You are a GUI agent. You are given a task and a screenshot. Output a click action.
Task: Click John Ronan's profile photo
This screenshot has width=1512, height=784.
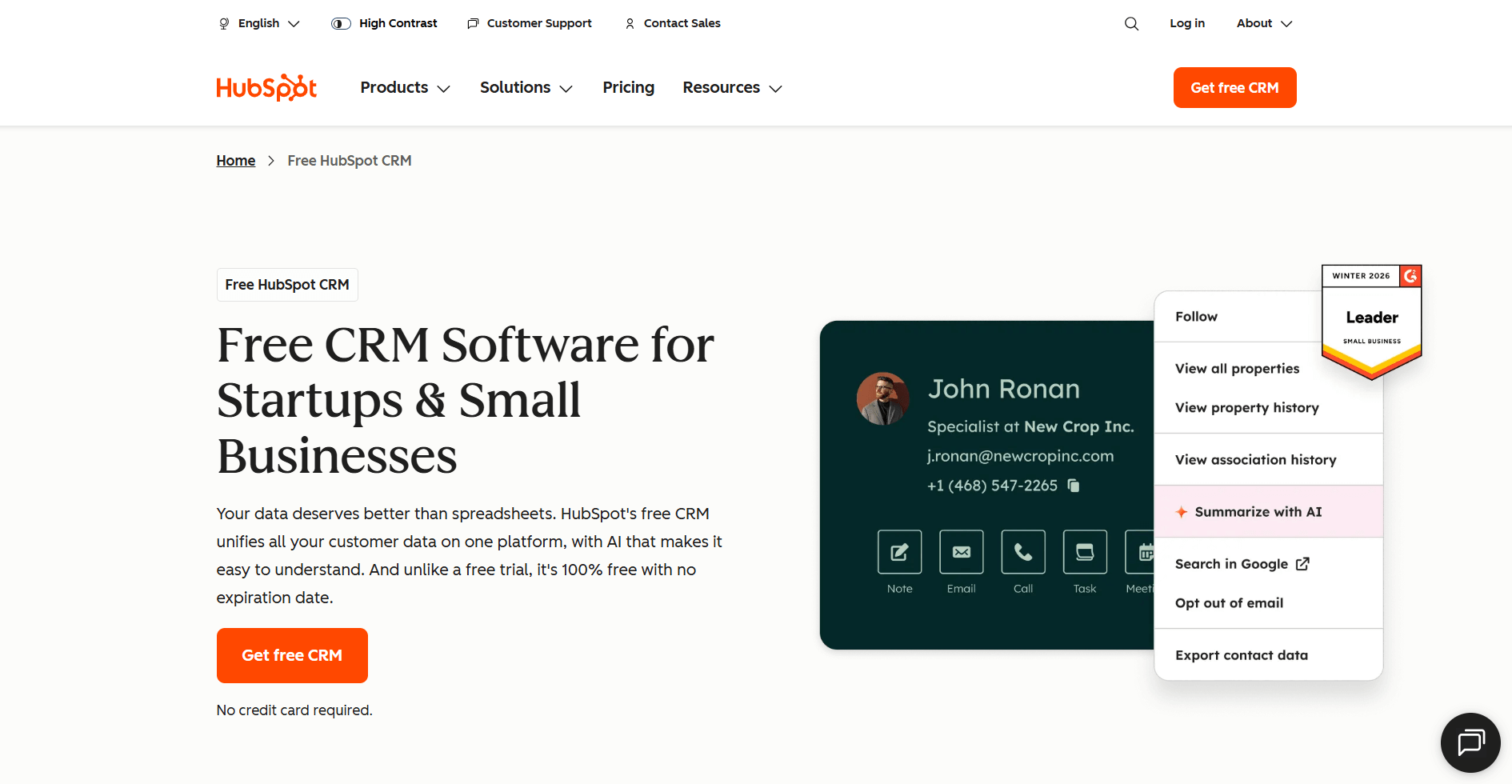click(x=883, y=398)
